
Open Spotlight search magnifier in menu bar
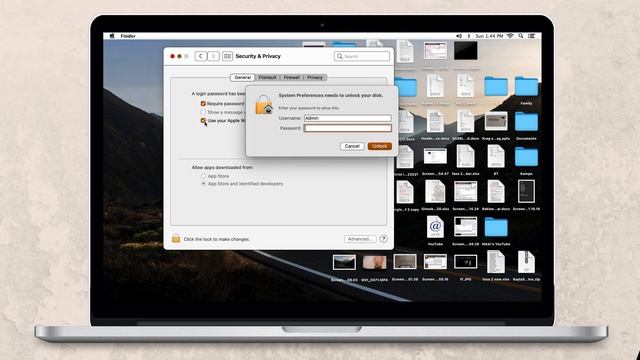pyautogui.click(x=521, y=36)
